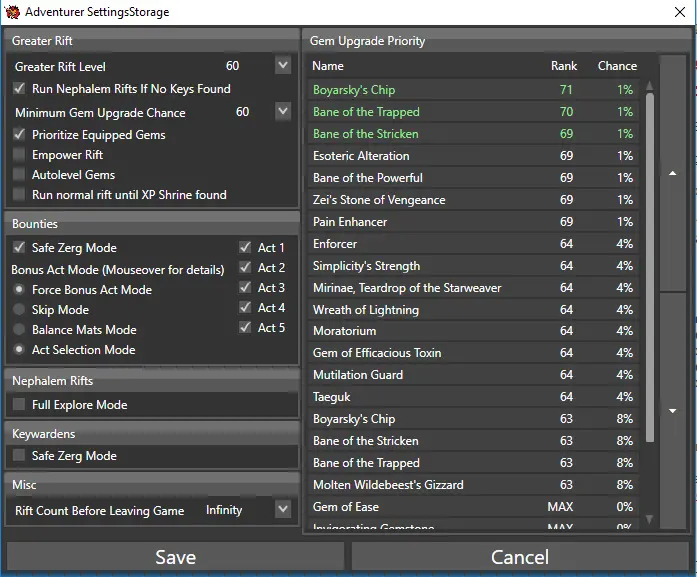This screenshot has height=577, width=697.
Task: Open Rift Count Before Leaving Game dropdown
Action: click(283, 509)
